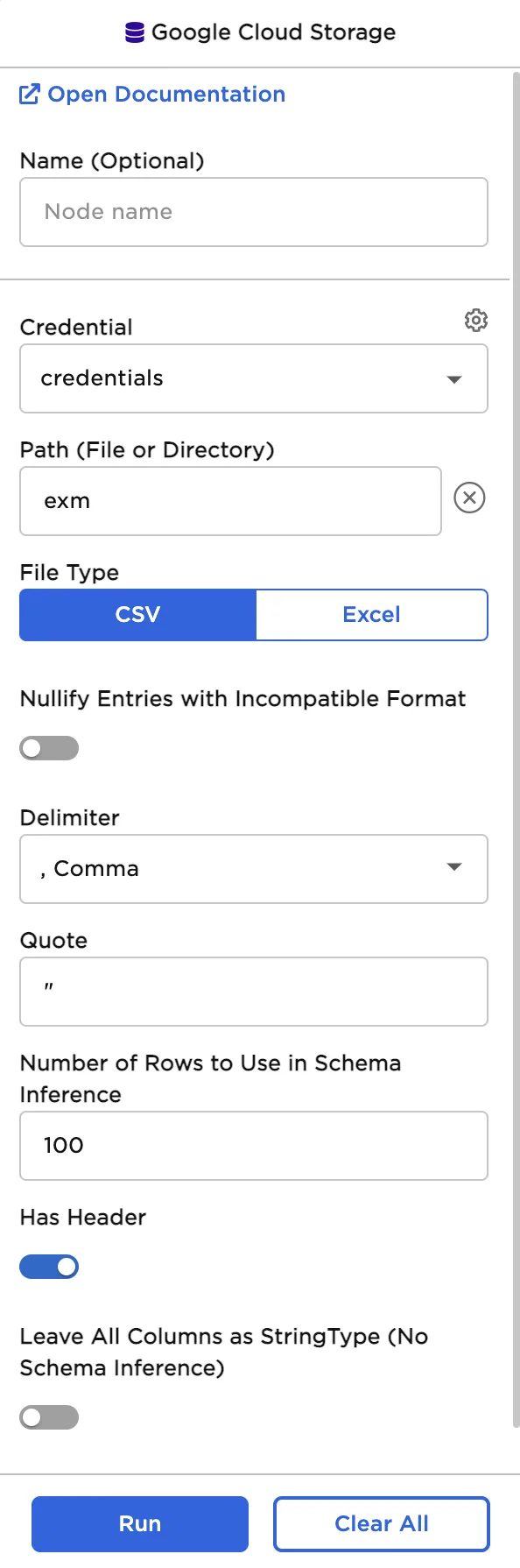Disable the Has Header toggle
520x1568 pixels.
pyautogui.click(x=49, y=1267)
